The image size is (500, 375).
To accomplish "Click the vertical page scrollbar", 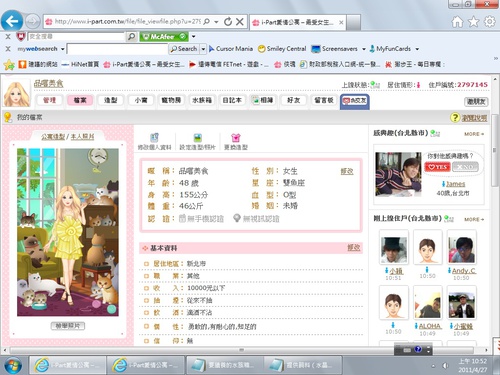I will tap(496, 150).
